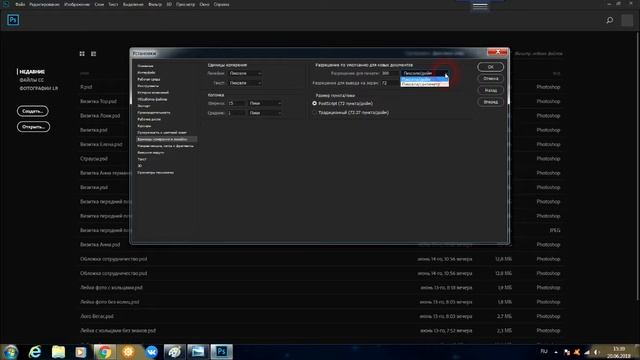Screen dimensions: 640x360
Task: Open the Файл menu
Action: [20, 4]
